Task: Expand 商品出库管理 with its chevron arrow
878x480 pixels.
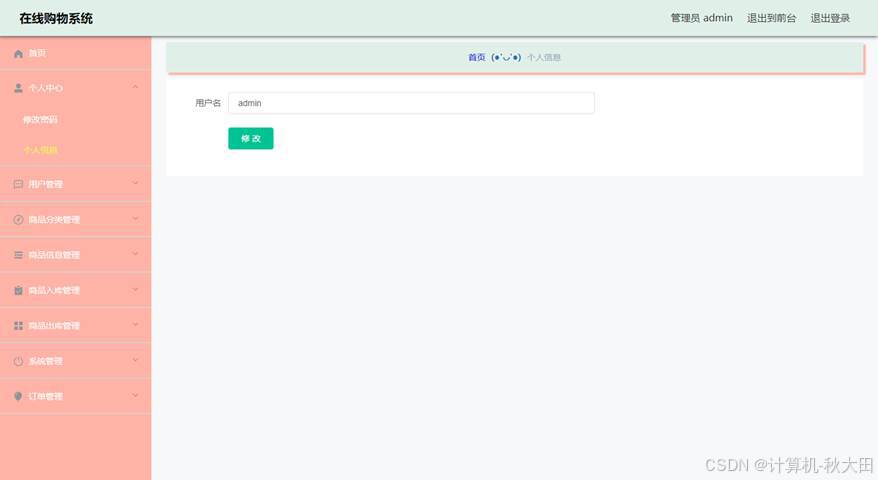Action: click(135, 324)
